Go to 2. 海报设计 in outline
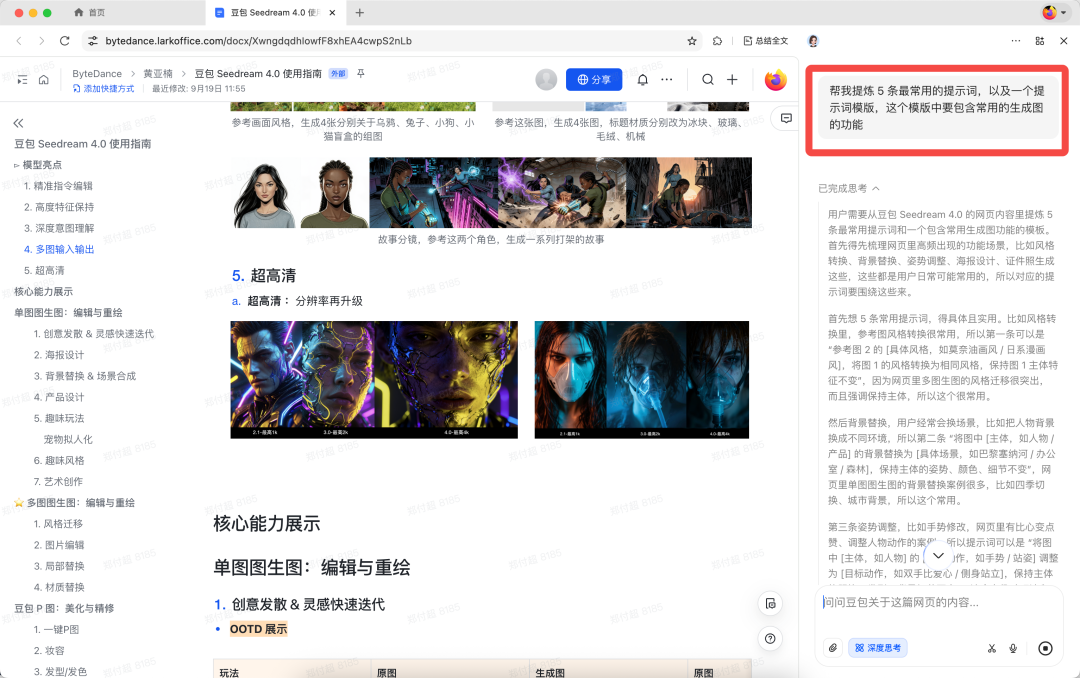Image resolution: width=1080 pixels, height=678 pixels. click(x=59, y=355)
